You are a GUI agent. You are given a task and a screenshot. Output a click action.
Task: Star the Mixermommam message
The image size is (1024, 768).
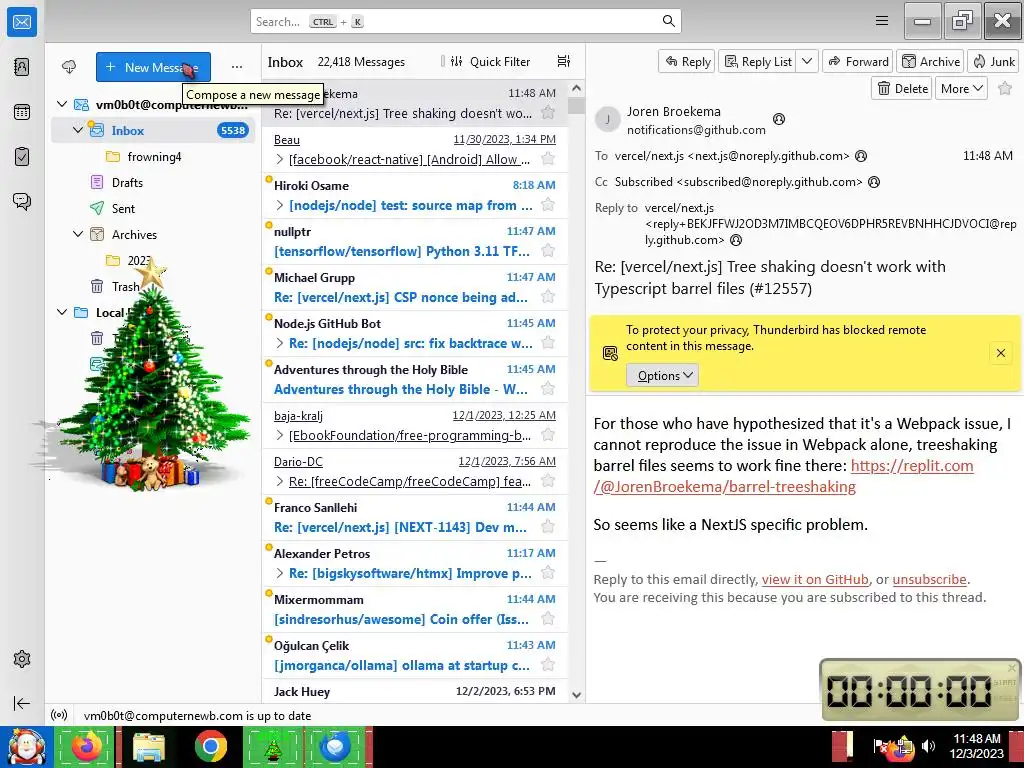pos(548,619)
